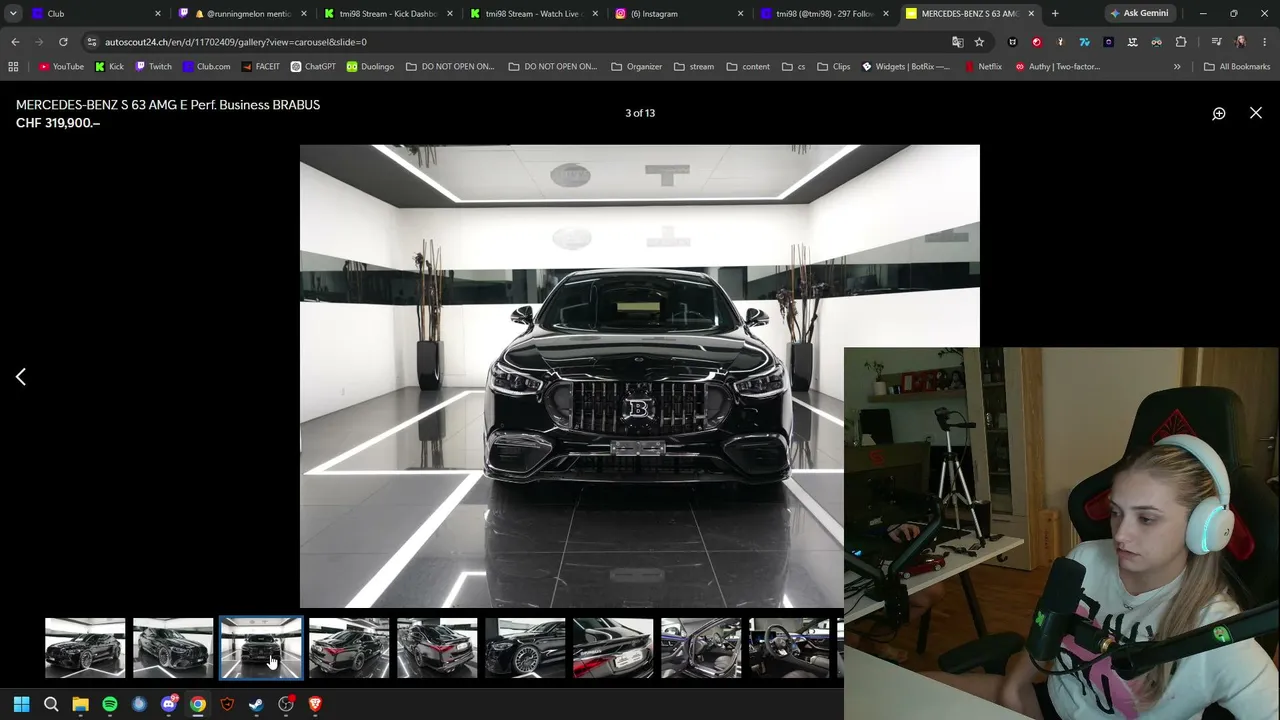Viewport: 1280px width, 720px height.
Task: Open Discord from the taskbar
Action: [168, 704]
